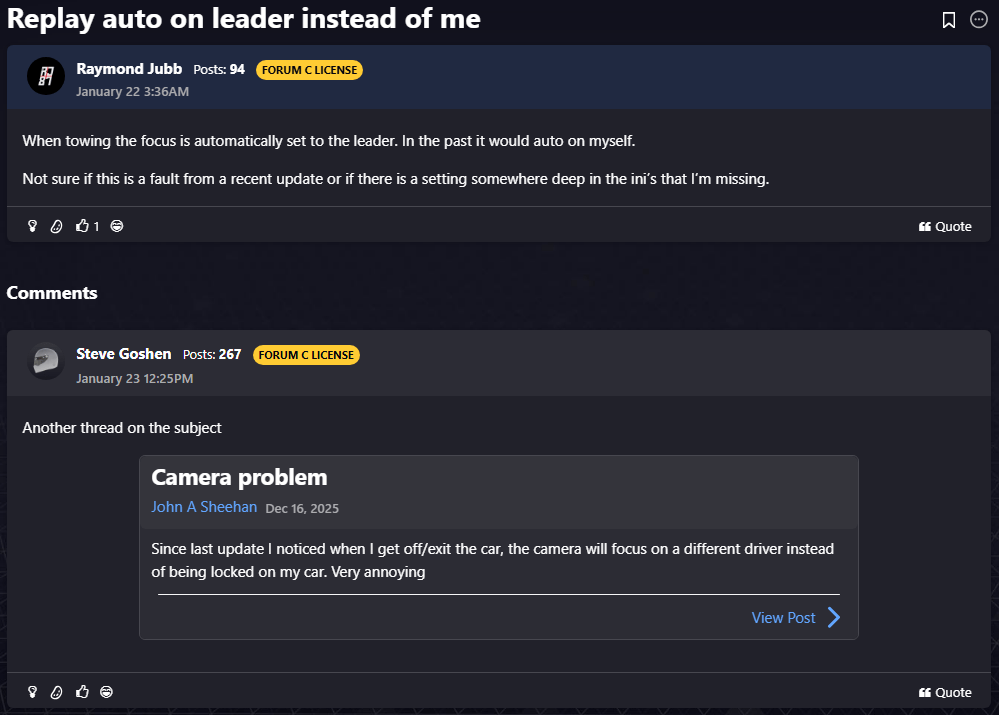Open Raymond Jubb's avatar
Screen dimensions: 999x715
point(46,76)
